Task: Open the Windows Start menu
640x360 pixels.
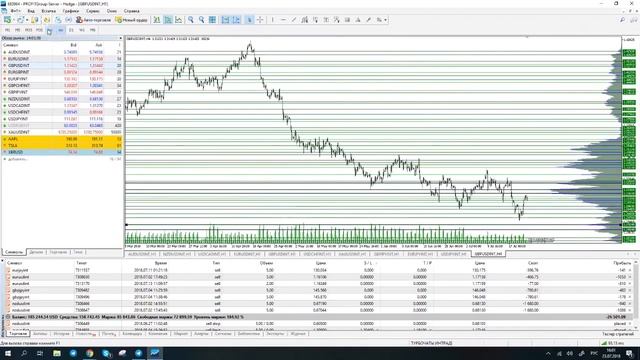Action: point(8,353)
